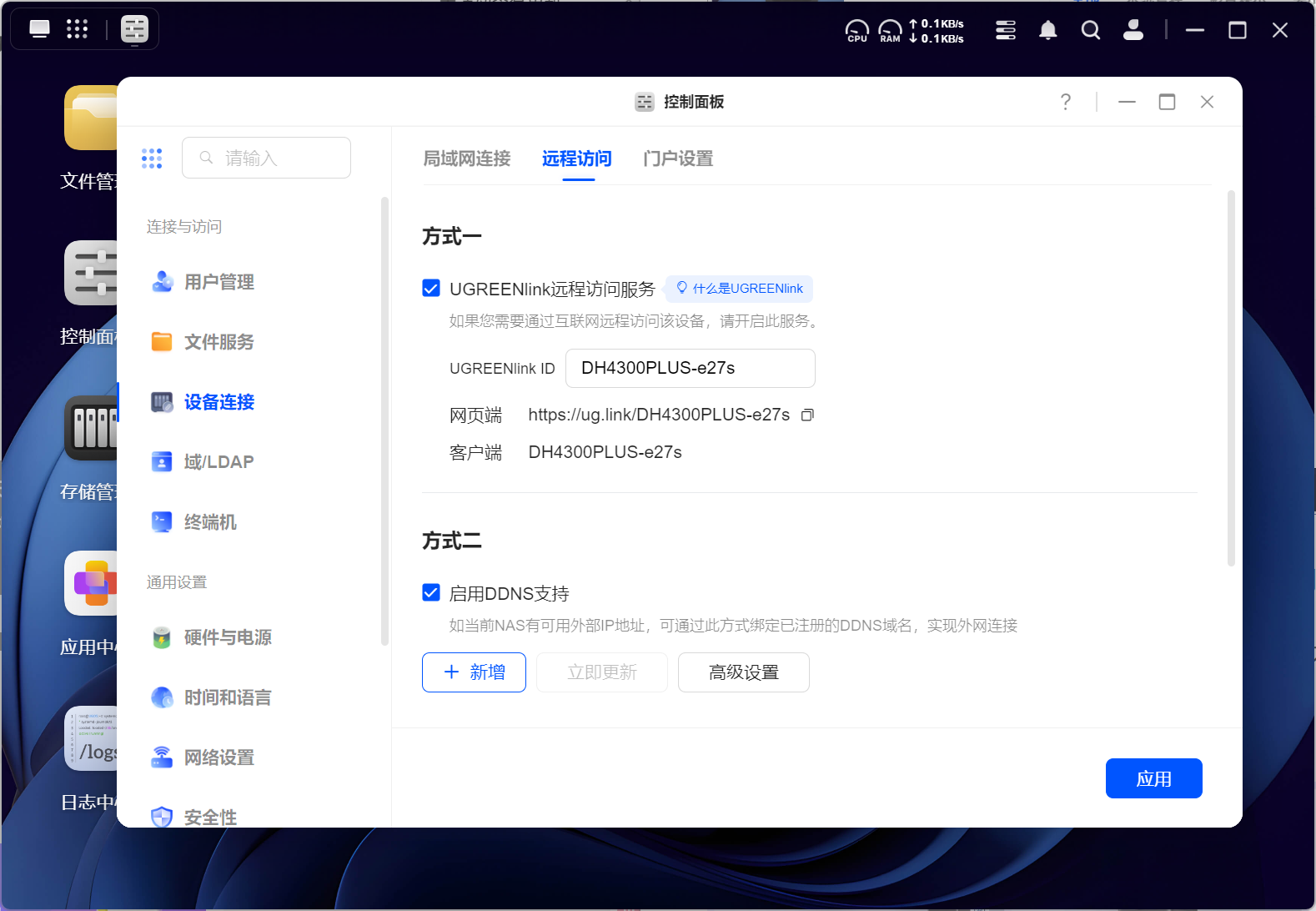Click the control panel home grid icon
Screen dimensions: 1316x911
tap(152, 159)
